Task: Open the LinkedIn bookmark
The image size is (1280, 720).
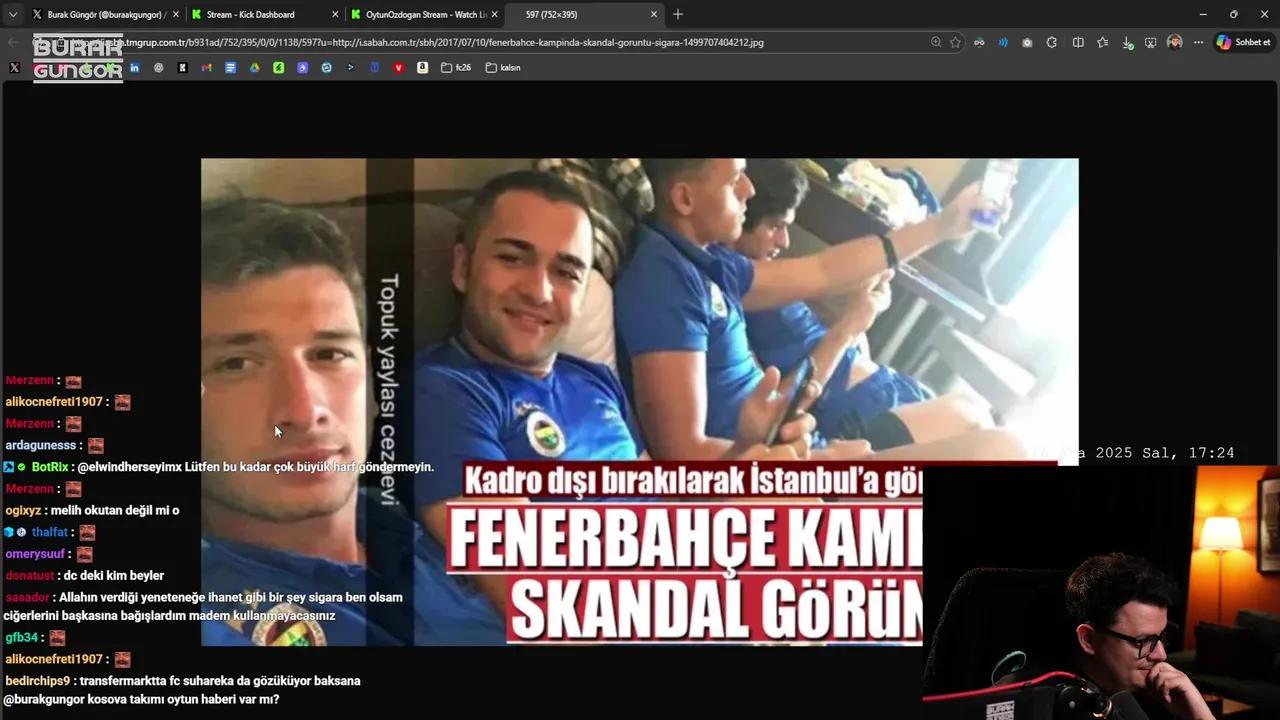Action: tap(134, 67)
